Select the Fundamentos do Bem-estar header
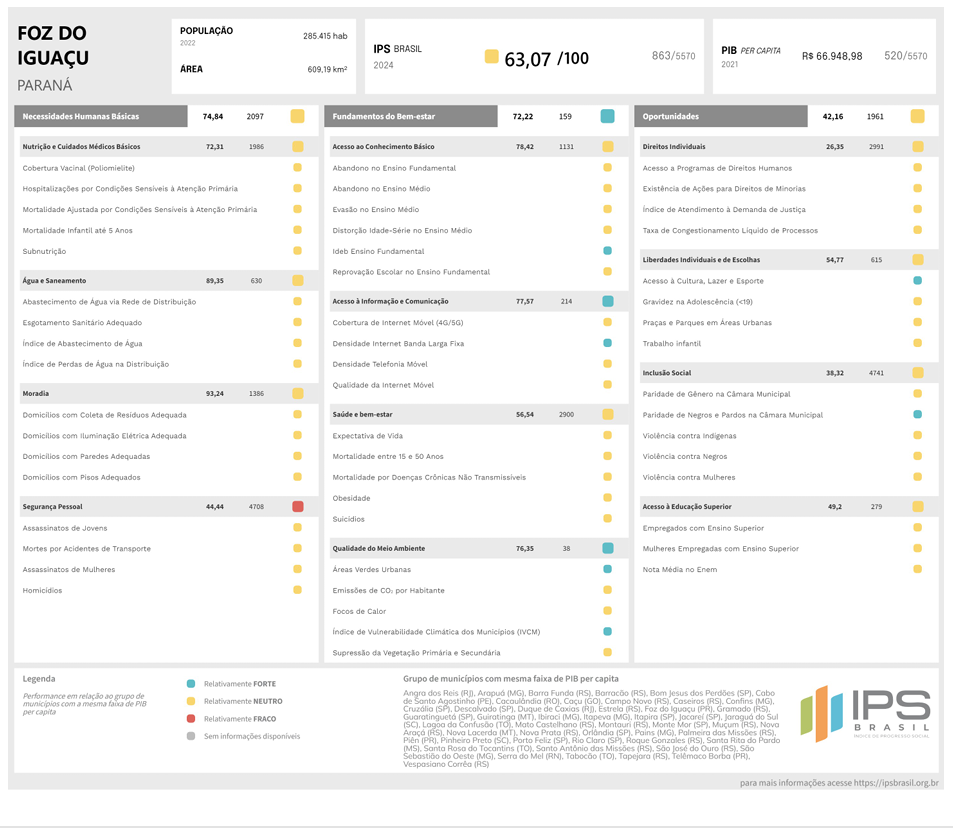This screenshot has width=953, height=828. [x=411, y=116]
